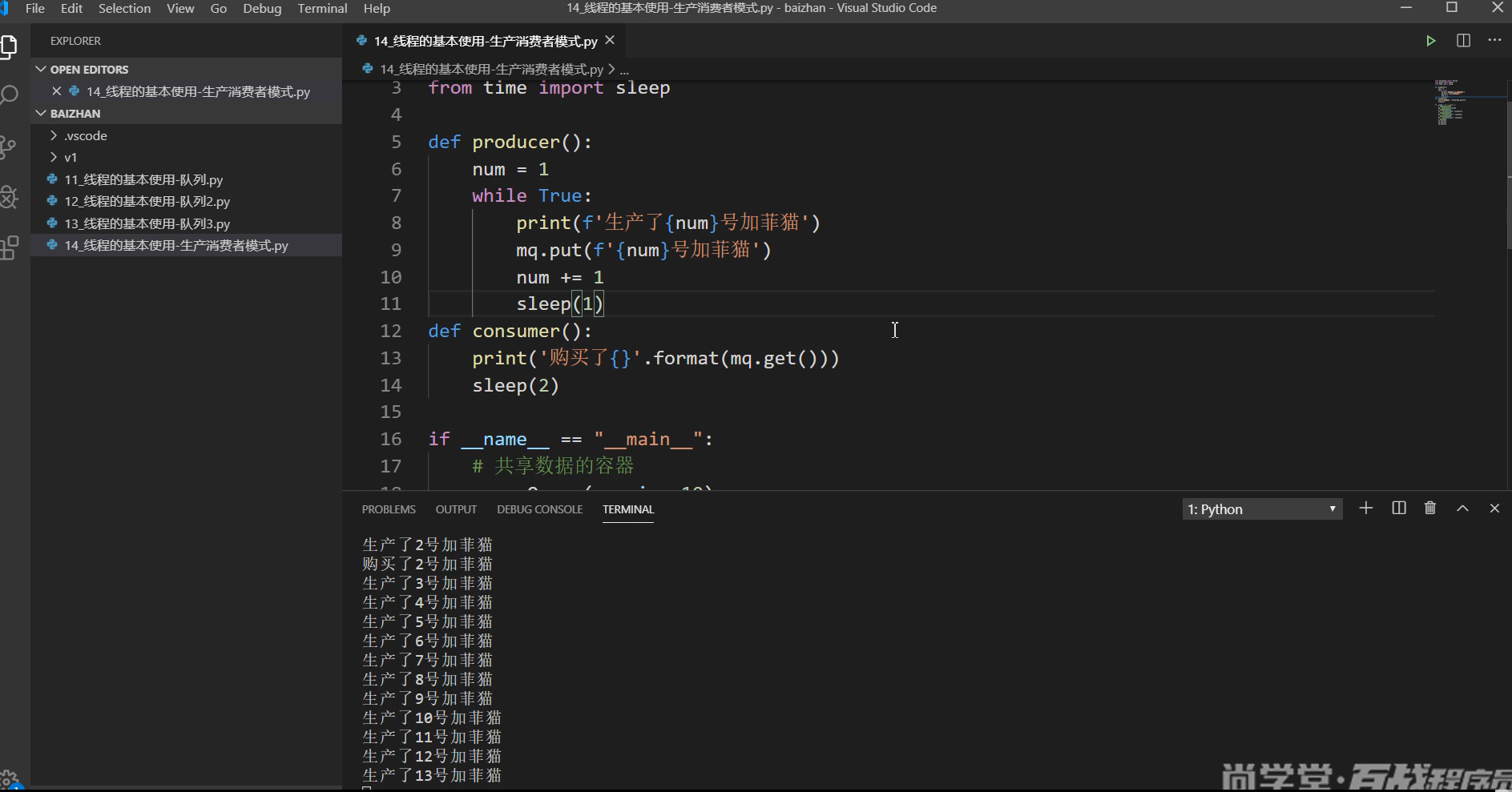Open the breadcrumb ellipsis after file name
Image resolution: width=1512 pixels, height=792 pixels.
[x=624, y=70]
